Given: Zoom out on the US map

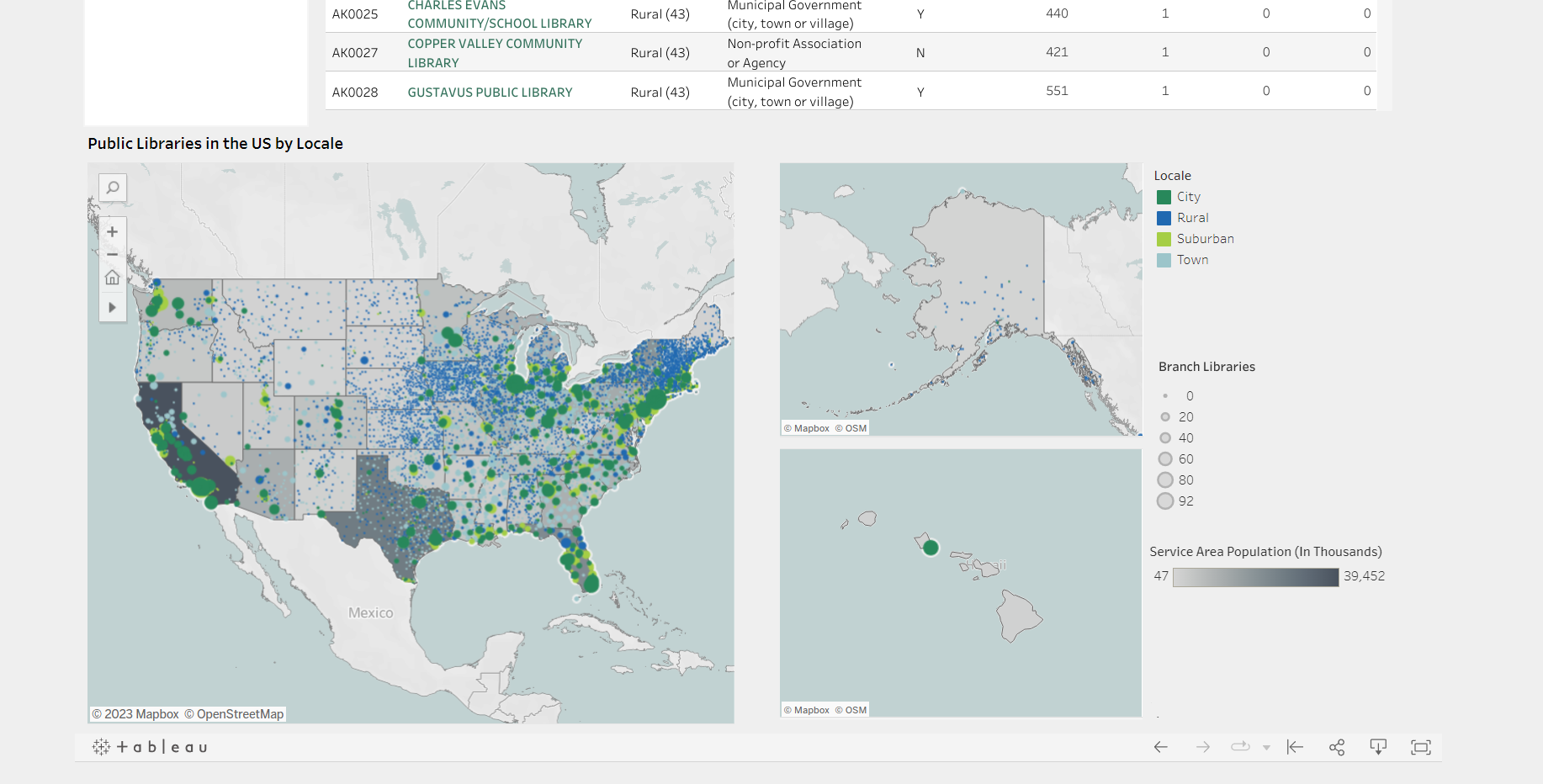Looking at the screenshot, I should pos(112,254).
